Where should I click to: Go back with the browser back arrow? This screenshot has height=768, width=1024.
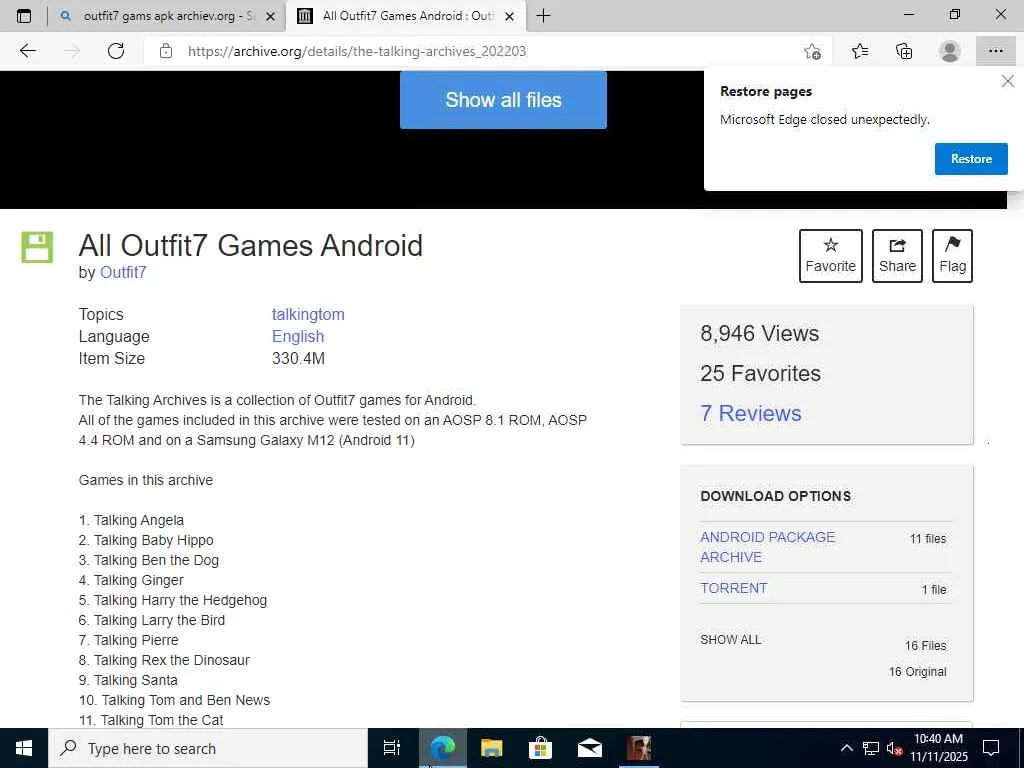click(27, 51)
